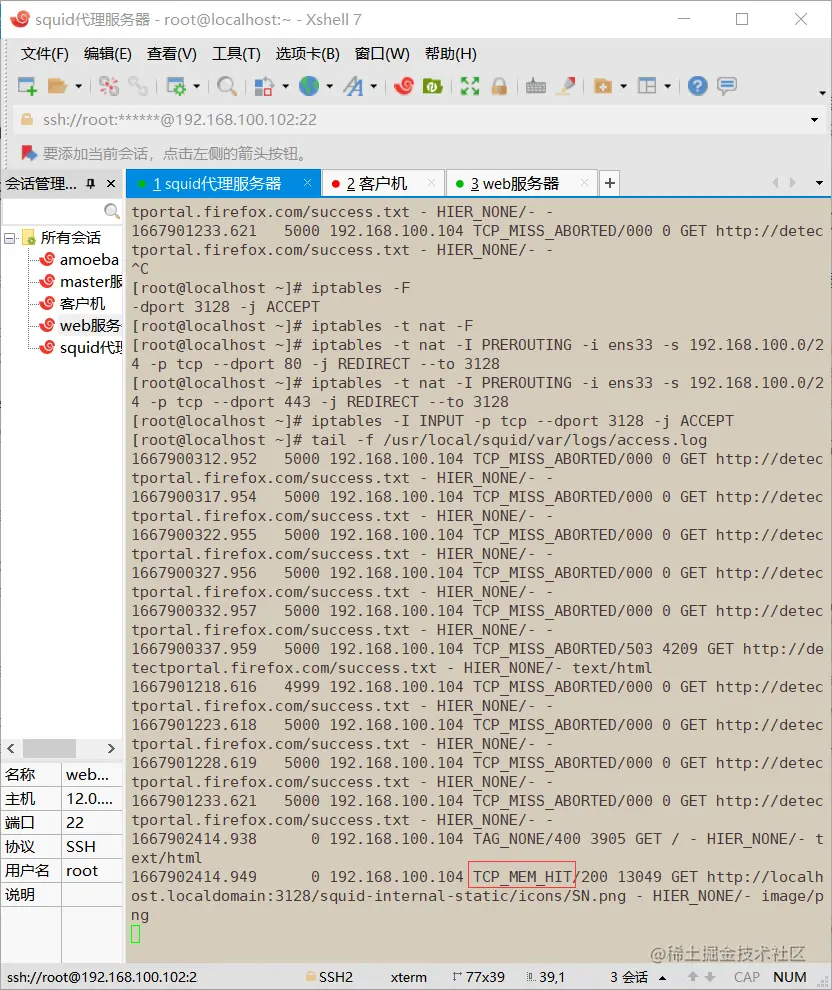The width and height of the screenshot is (832, 990).
Task: Launch Xftp with the red swirl icon
Action: click(x=403, y=86)
